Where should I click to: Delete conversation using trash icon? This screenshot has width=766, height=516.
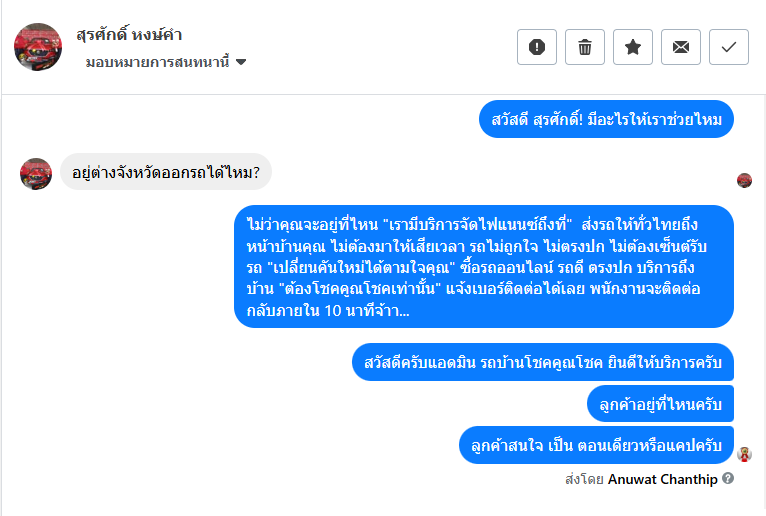pyautogui.click(x=585, y=47)
